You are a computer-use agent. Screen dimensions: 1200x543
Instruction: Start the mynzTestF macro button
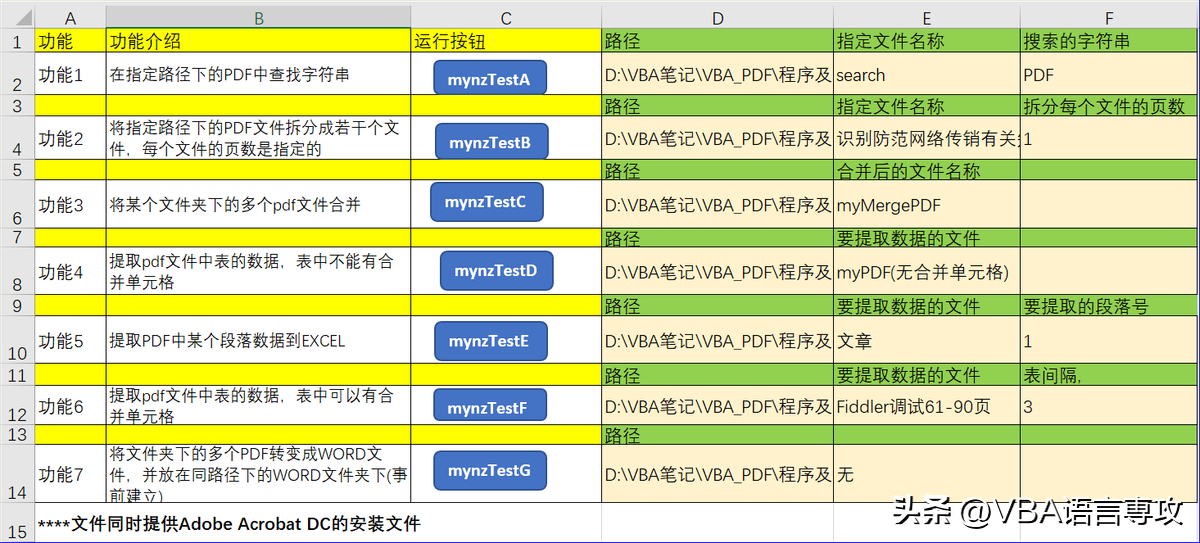(489, 406)
